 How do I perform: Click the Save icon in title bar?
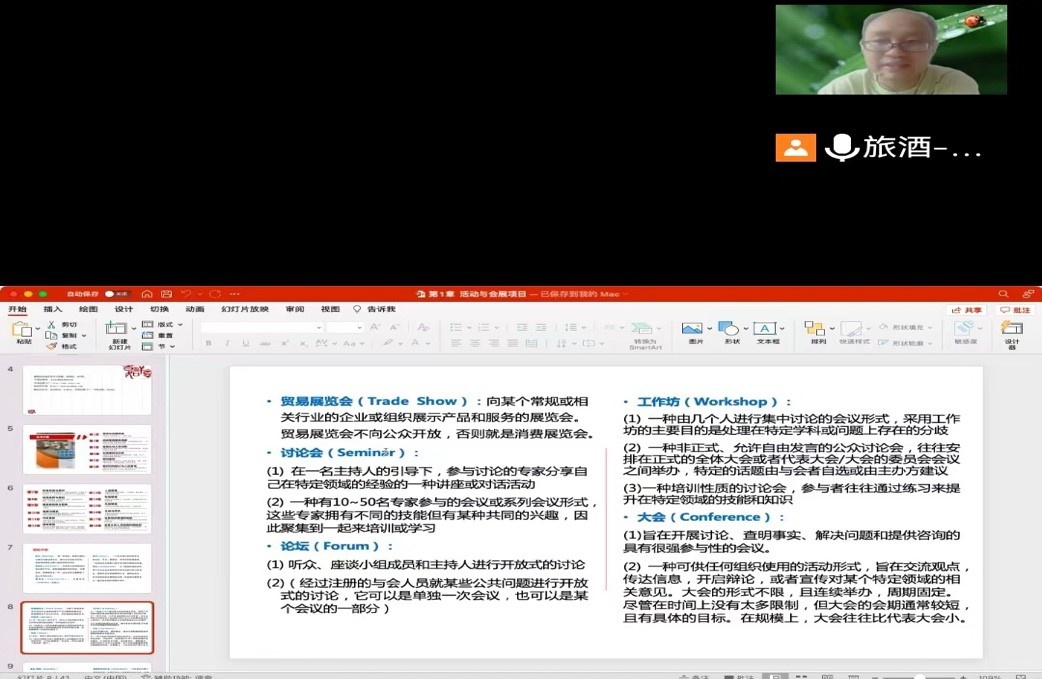click(165, 294)
